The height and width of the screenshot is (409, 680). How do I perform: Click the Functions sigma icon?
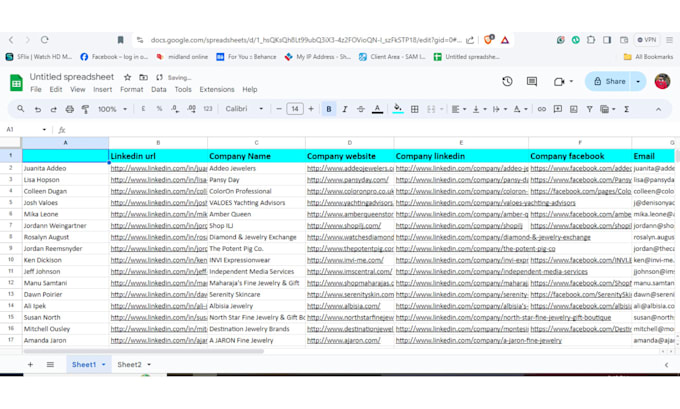click(626, 109)
